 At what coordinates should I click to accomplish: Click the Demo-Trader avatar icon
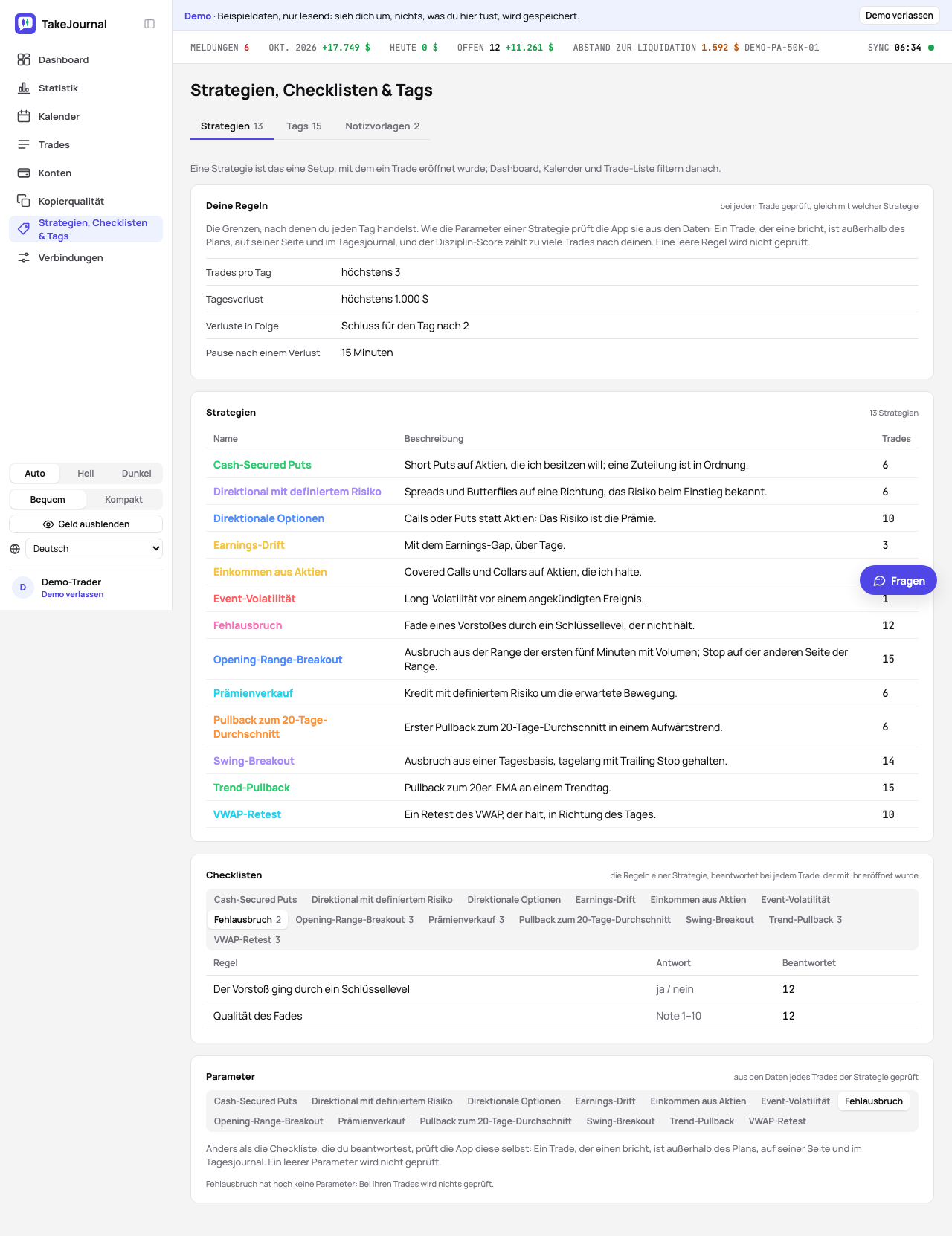click(23, 588)
